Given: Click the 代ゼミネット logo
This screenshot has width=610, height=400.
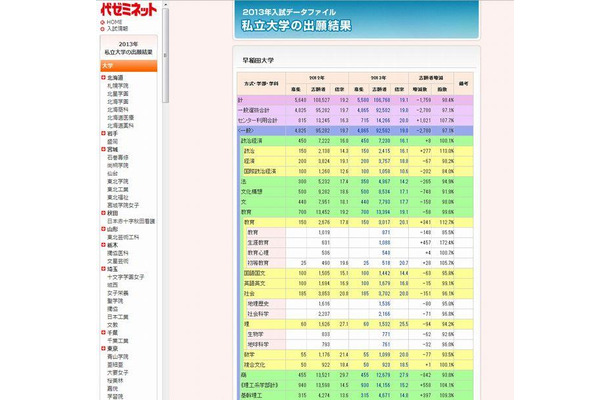Looking at the screenshot, I should [128, 9].
